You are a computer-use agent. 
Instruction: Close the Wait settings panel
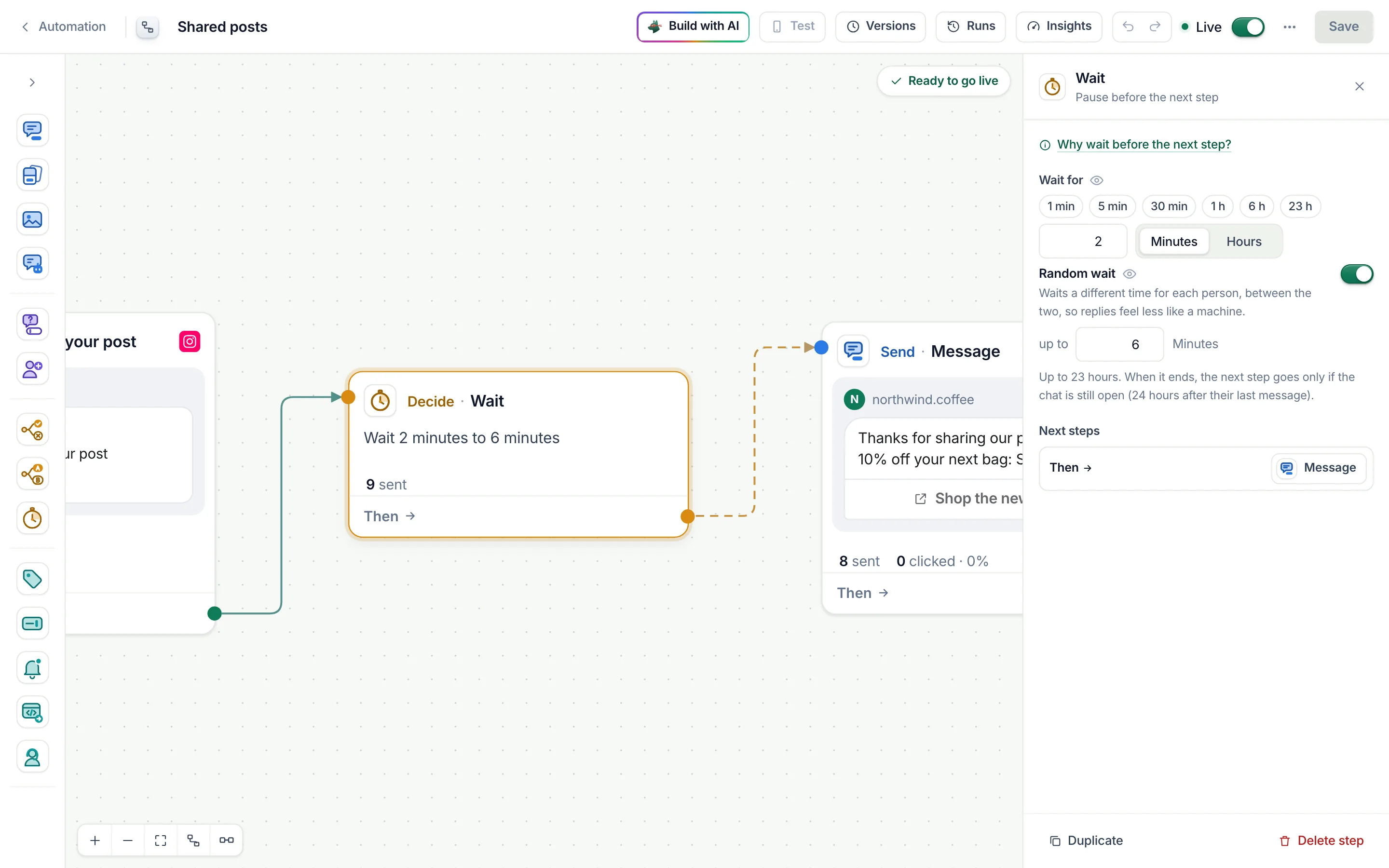pyautogui.click(x=1359, y=87)
